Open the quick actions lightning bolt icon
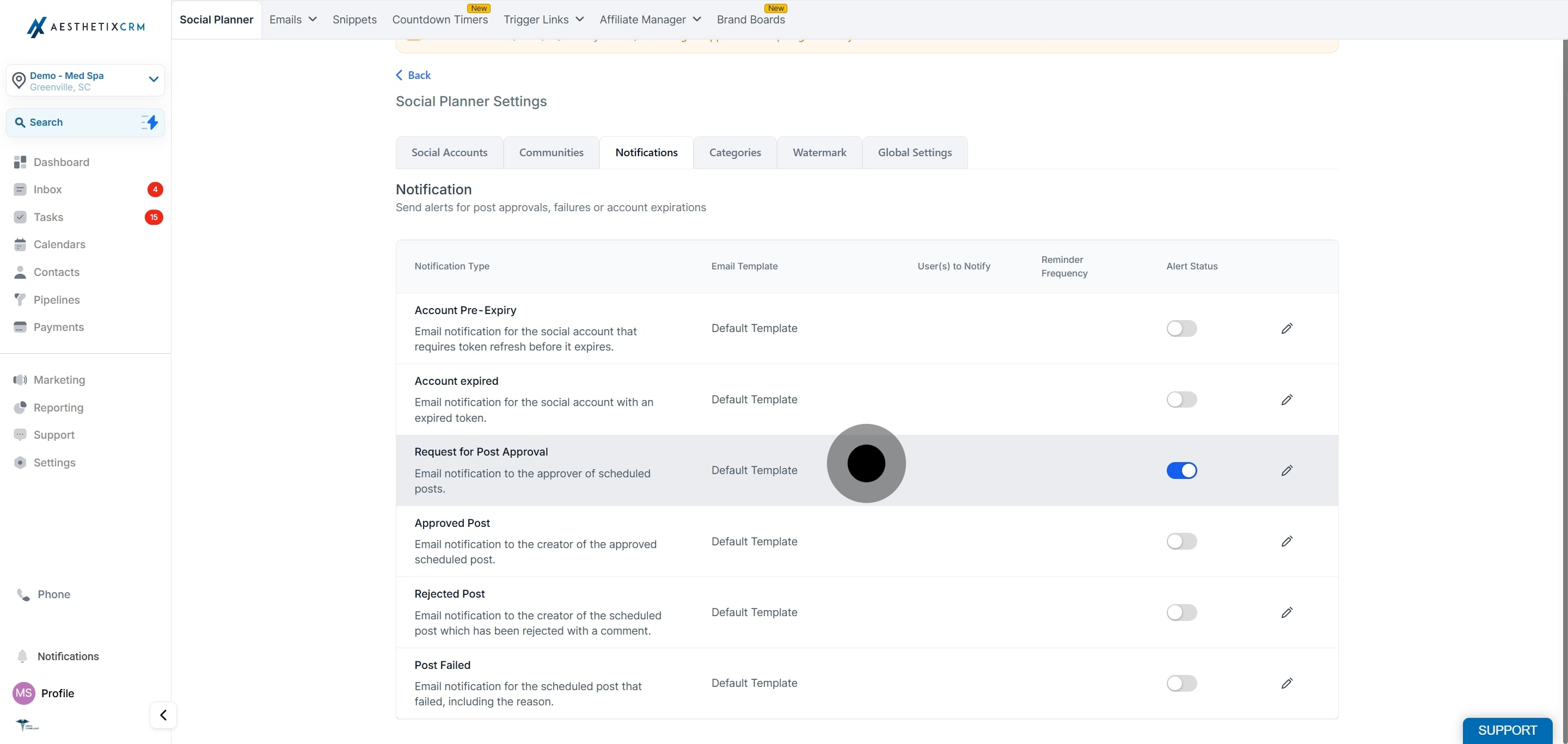This screenshot has width=1568, height=744. 150,122
